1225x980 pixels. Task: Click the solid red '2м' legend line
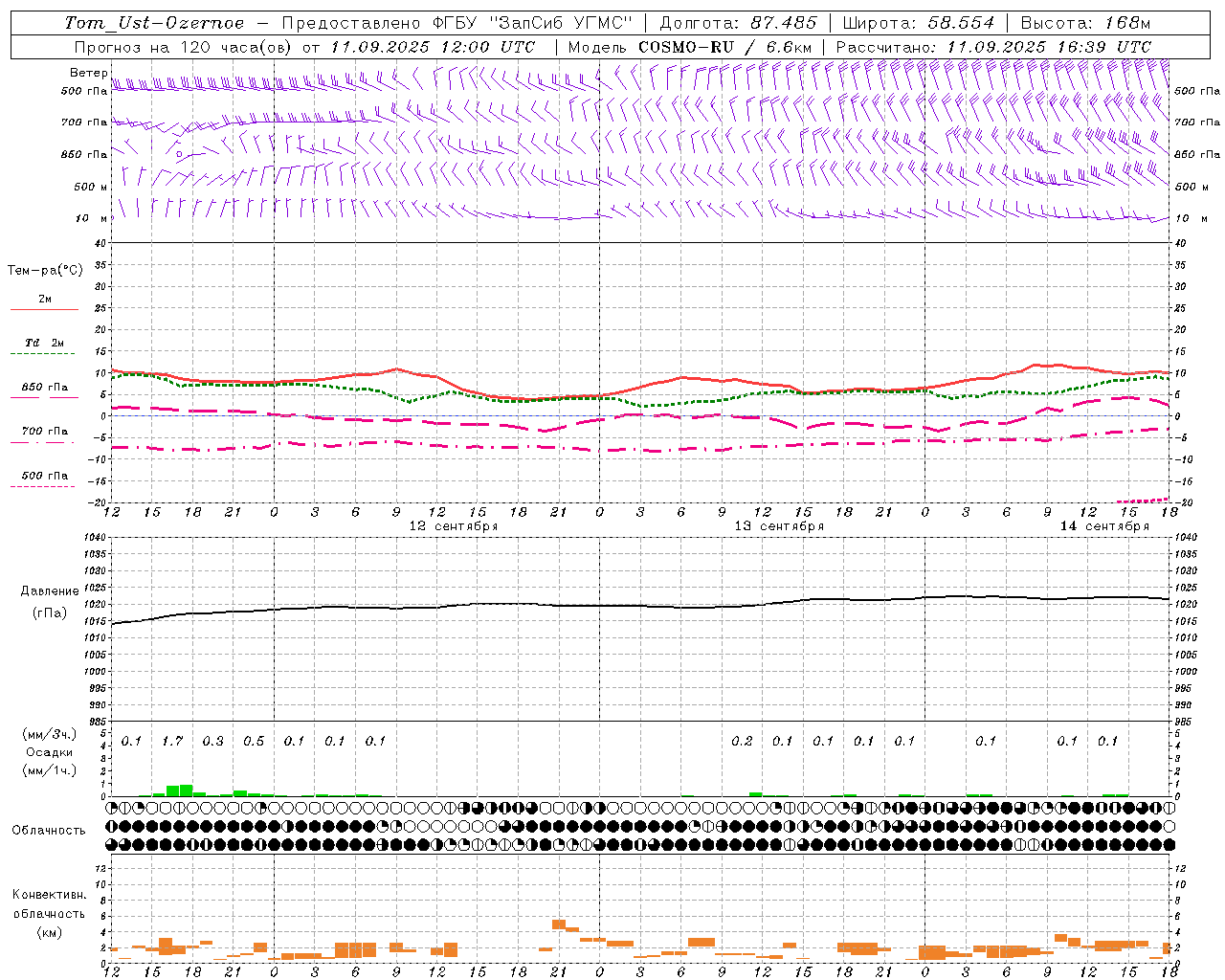[44, 310]
